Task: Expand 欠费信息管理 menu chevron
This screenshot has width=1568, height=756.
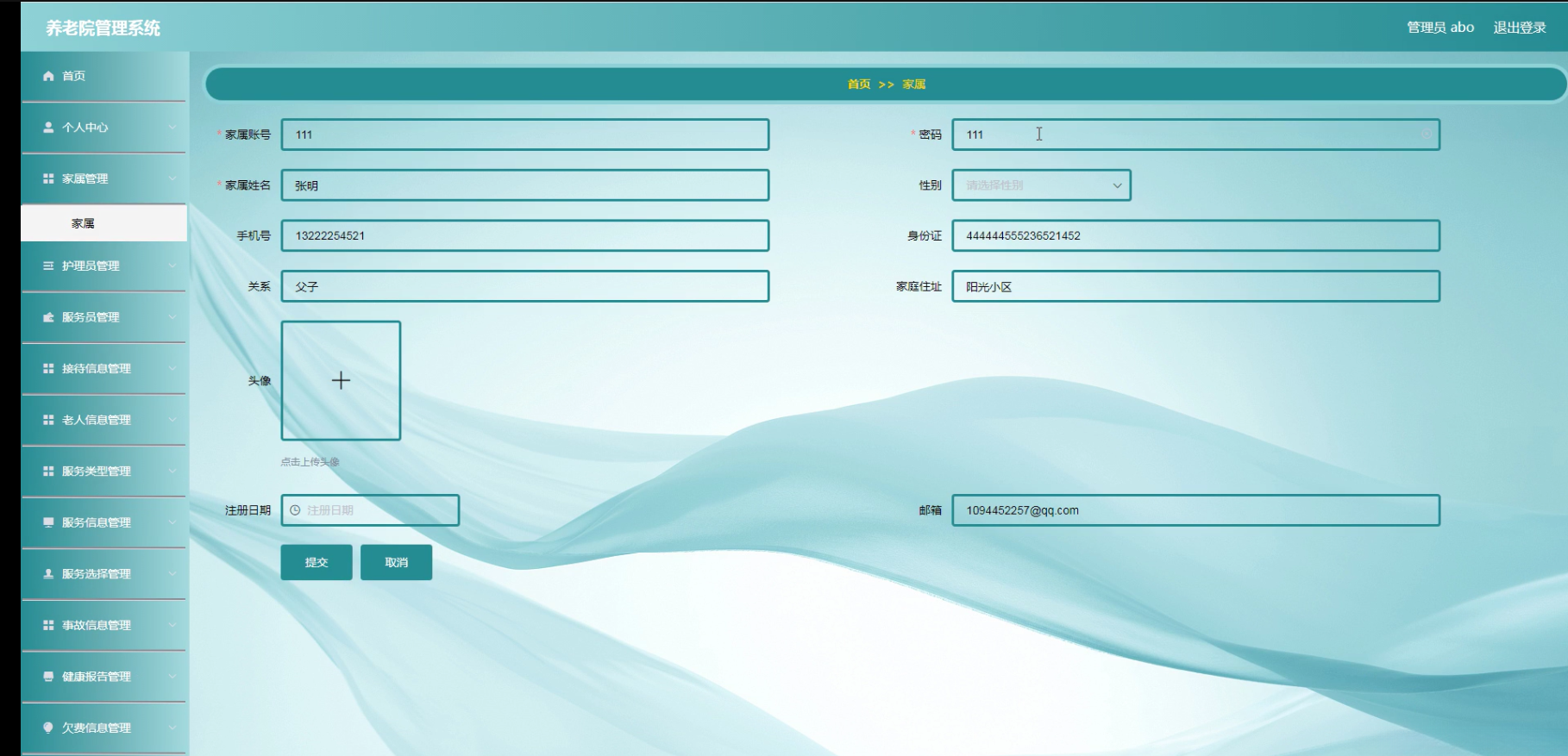Action: click(172, 728)
